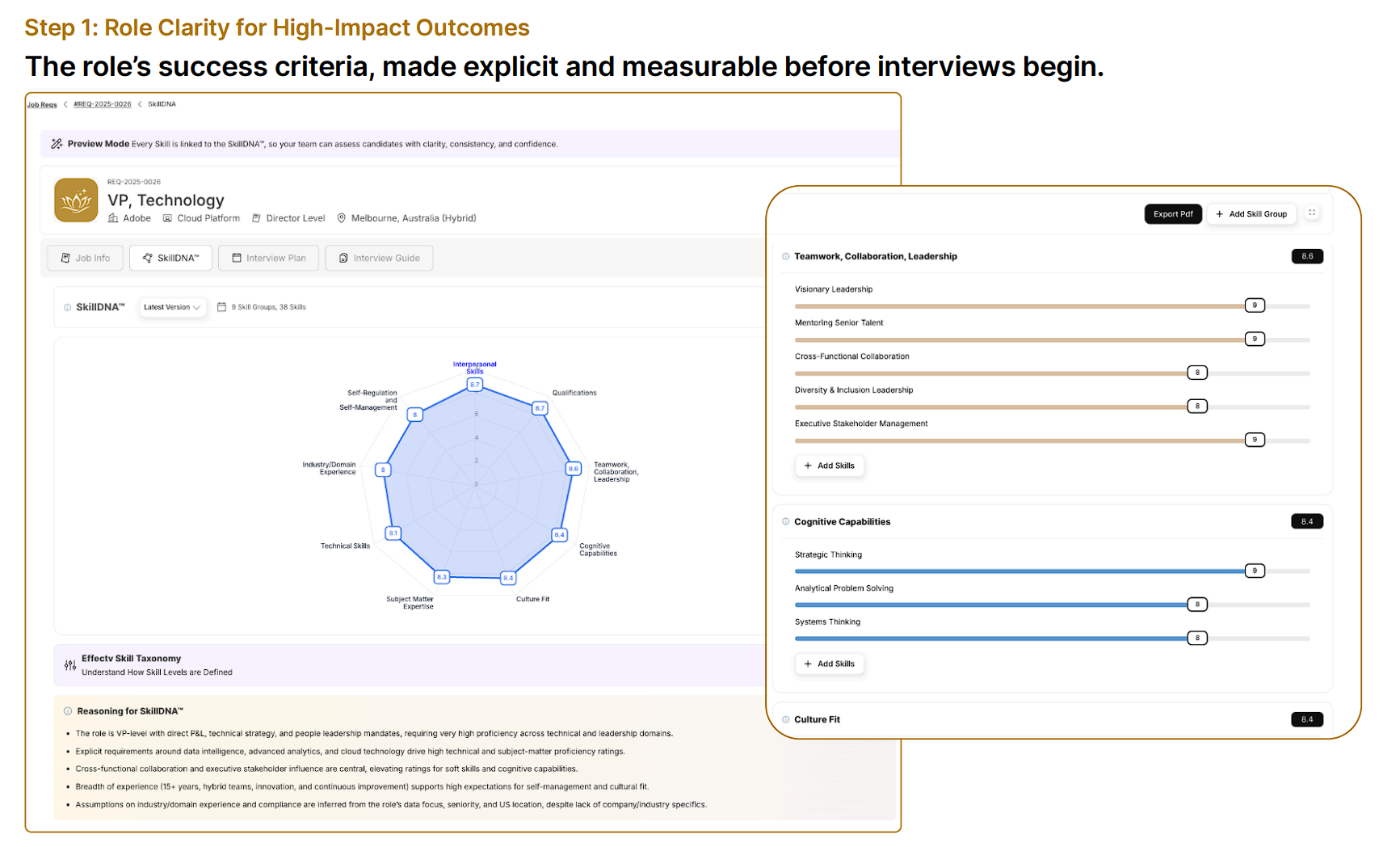This screenshot has height=847, width=1400.
Task: Open the Interview Guide tab
Action: [x=379, y=258]
